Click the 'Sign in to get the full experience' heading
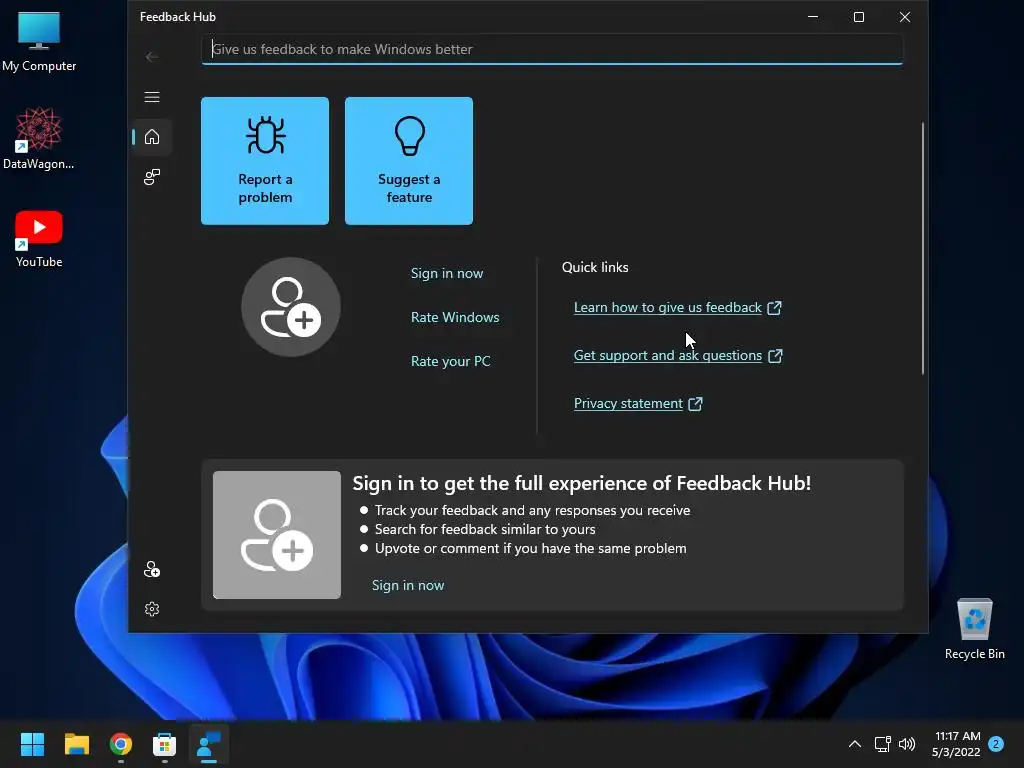This screenshot has width=1024, height=768. click(582, 483)
